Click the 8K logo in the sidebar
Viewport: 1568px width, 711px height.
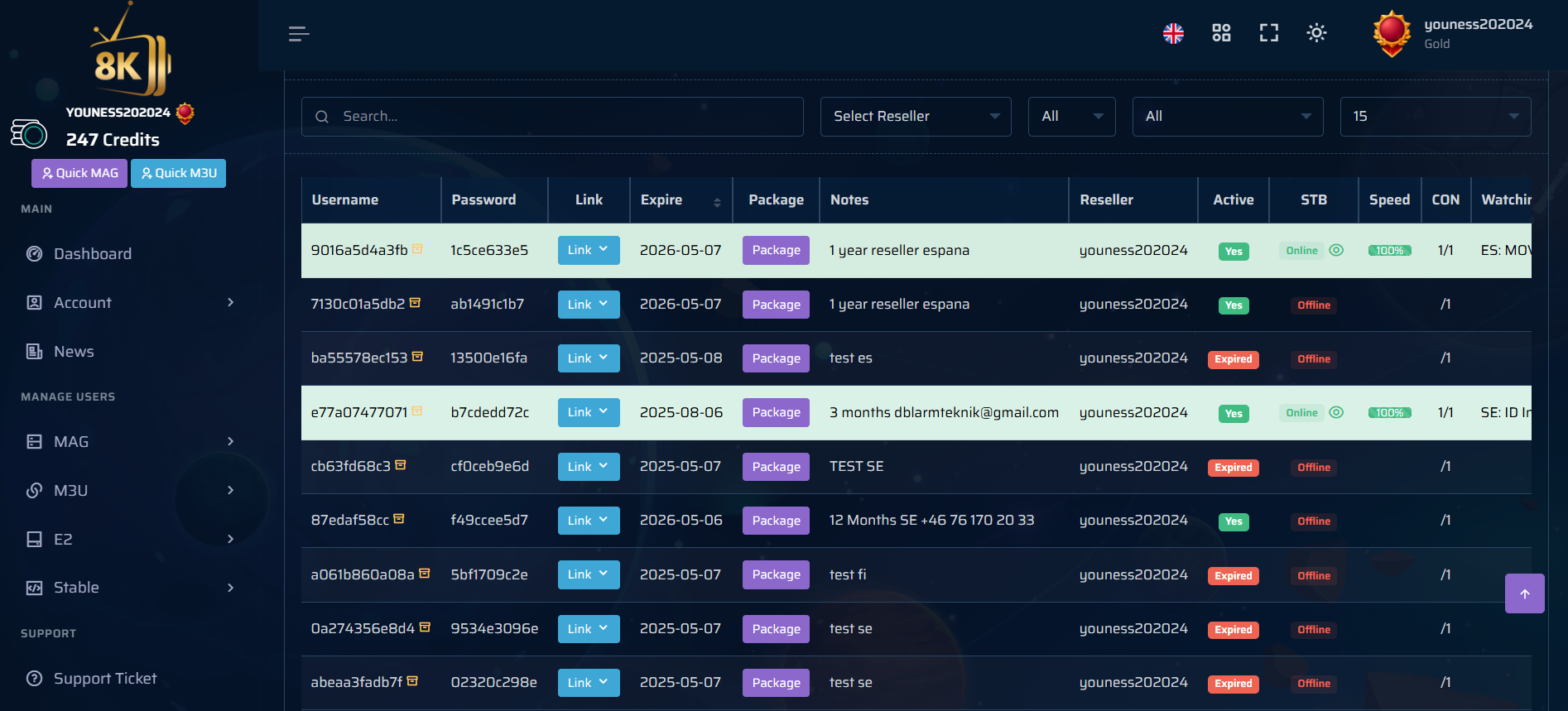pyautogui.click(x=131, y=51)
